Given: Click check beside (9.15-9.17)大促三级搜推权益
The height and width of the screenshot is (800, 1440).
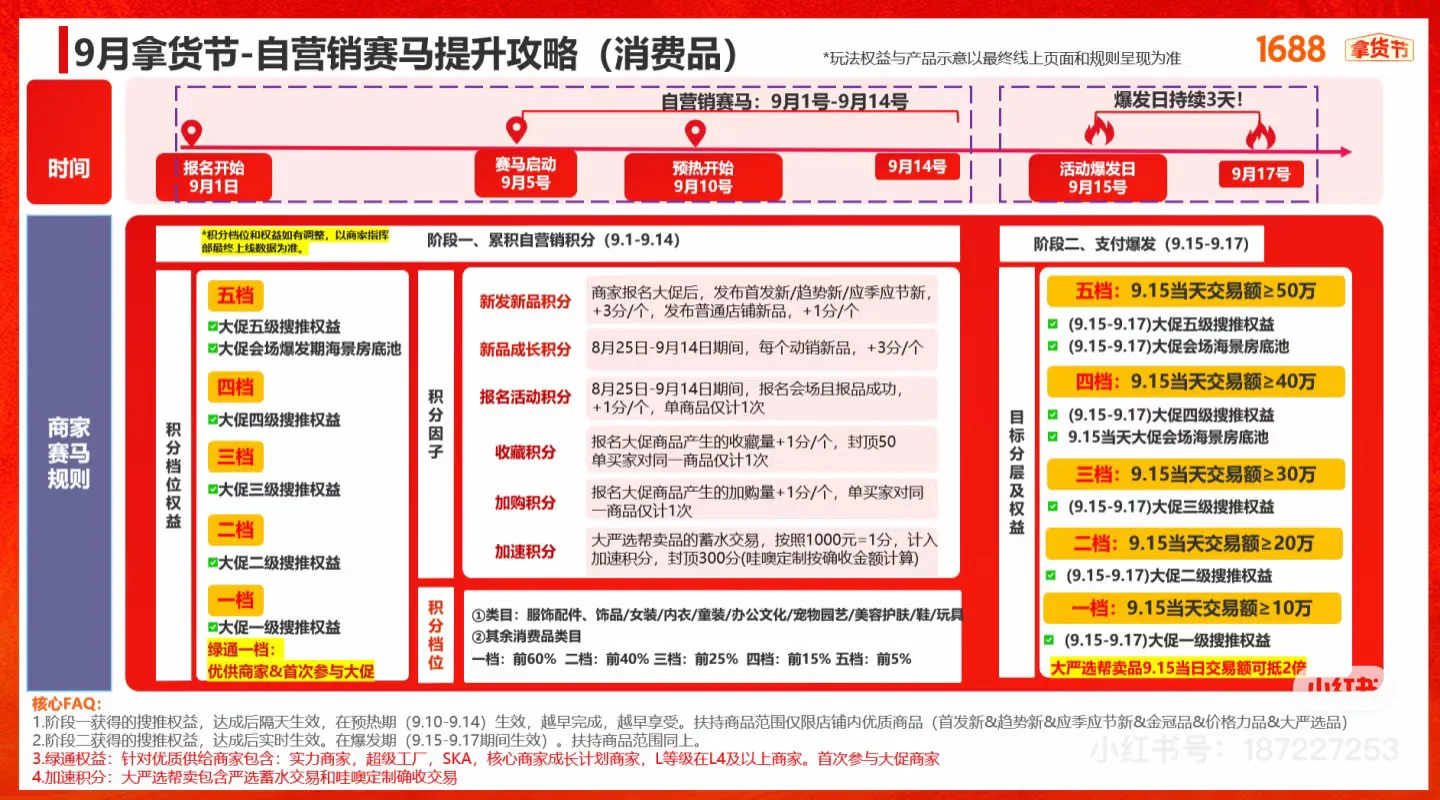Looking at the screenshot, I should pos(1052,506).
